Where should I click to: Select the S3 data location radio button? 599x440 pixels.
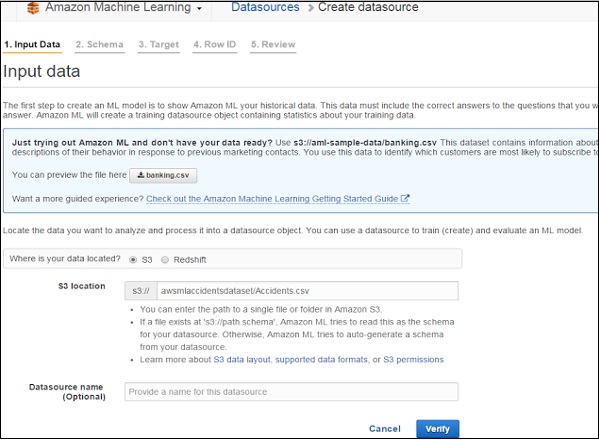tap(133, 260)
